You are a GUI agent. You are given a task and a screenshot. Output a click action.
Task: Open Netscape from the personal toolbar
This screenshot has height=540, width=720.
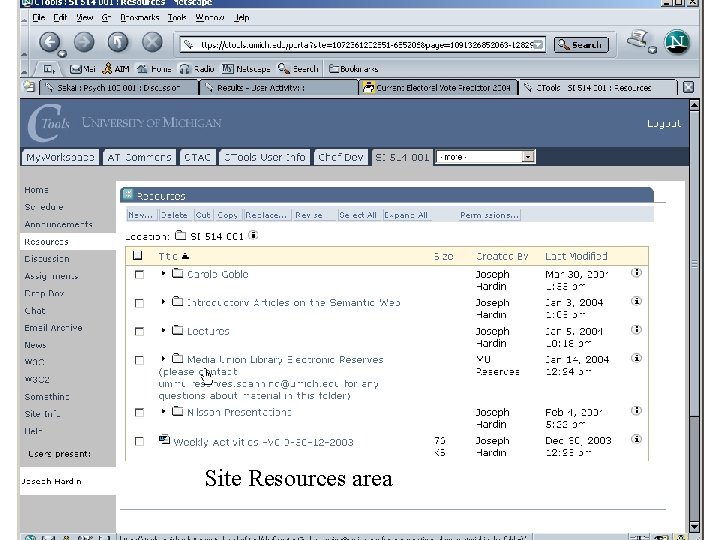[x=246, y=69]
